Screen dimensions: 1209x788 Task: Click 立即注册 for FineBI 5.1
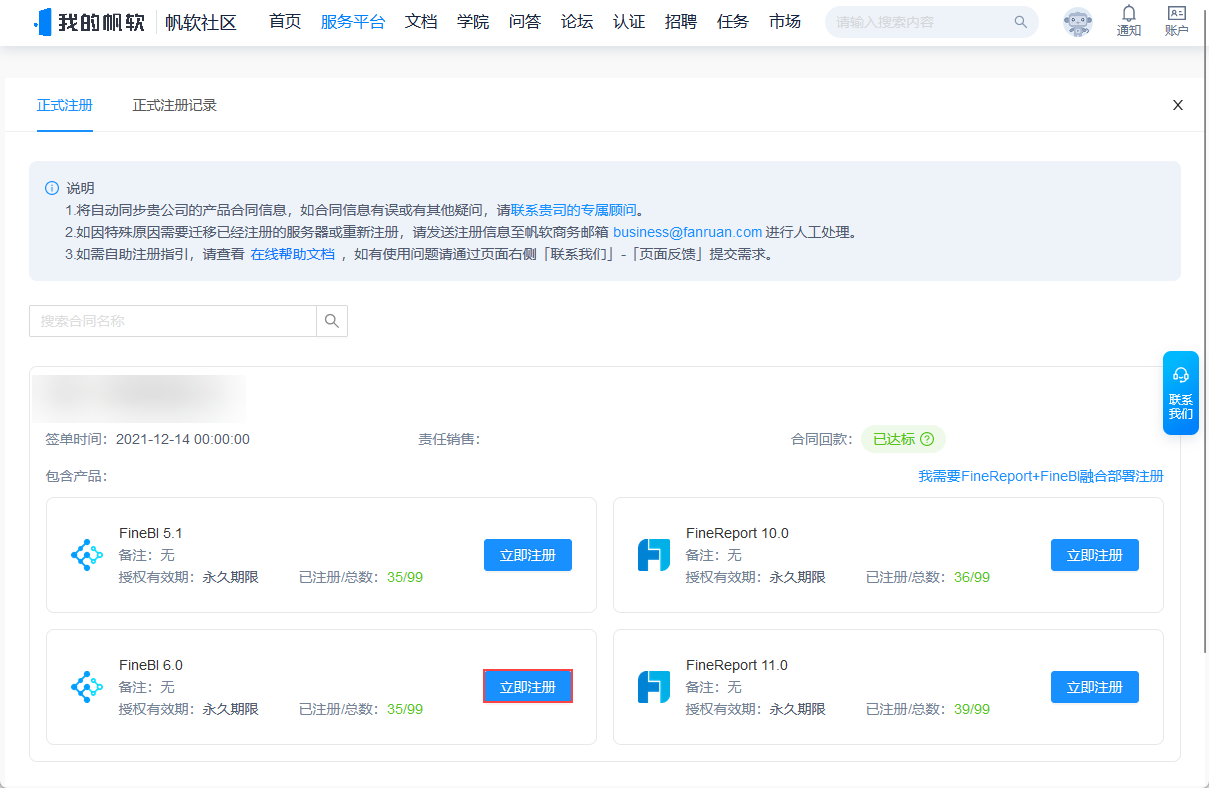pyautogui.click(x=528, y=555)
